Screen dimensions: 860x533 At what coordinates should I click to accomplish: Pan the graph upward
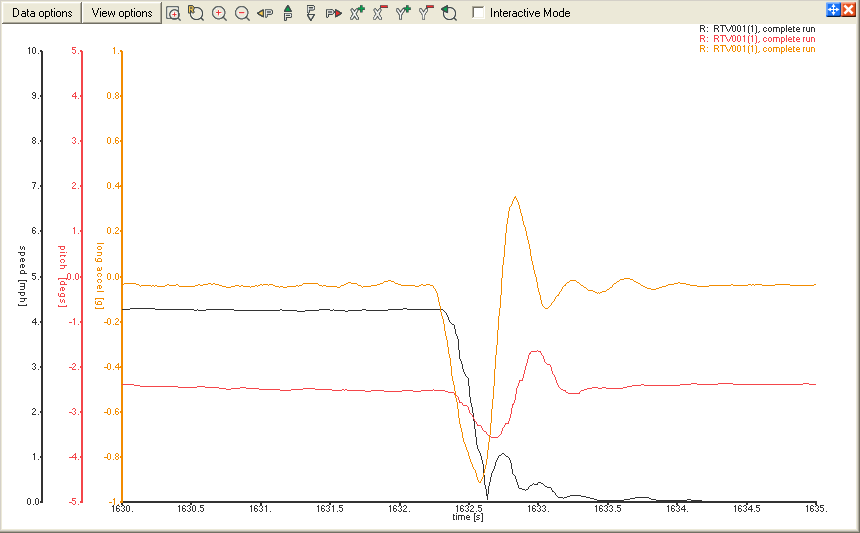[288, 13]
